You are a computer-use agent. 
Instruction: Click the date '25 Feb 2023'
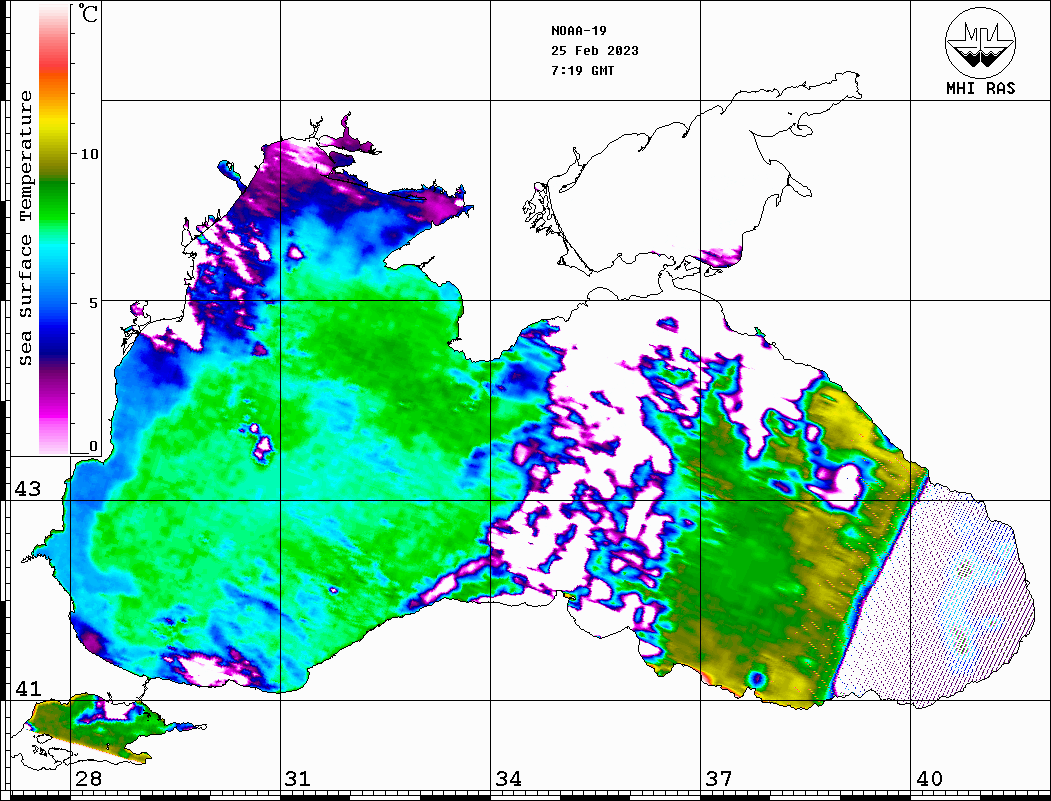(x=595, y=51)
